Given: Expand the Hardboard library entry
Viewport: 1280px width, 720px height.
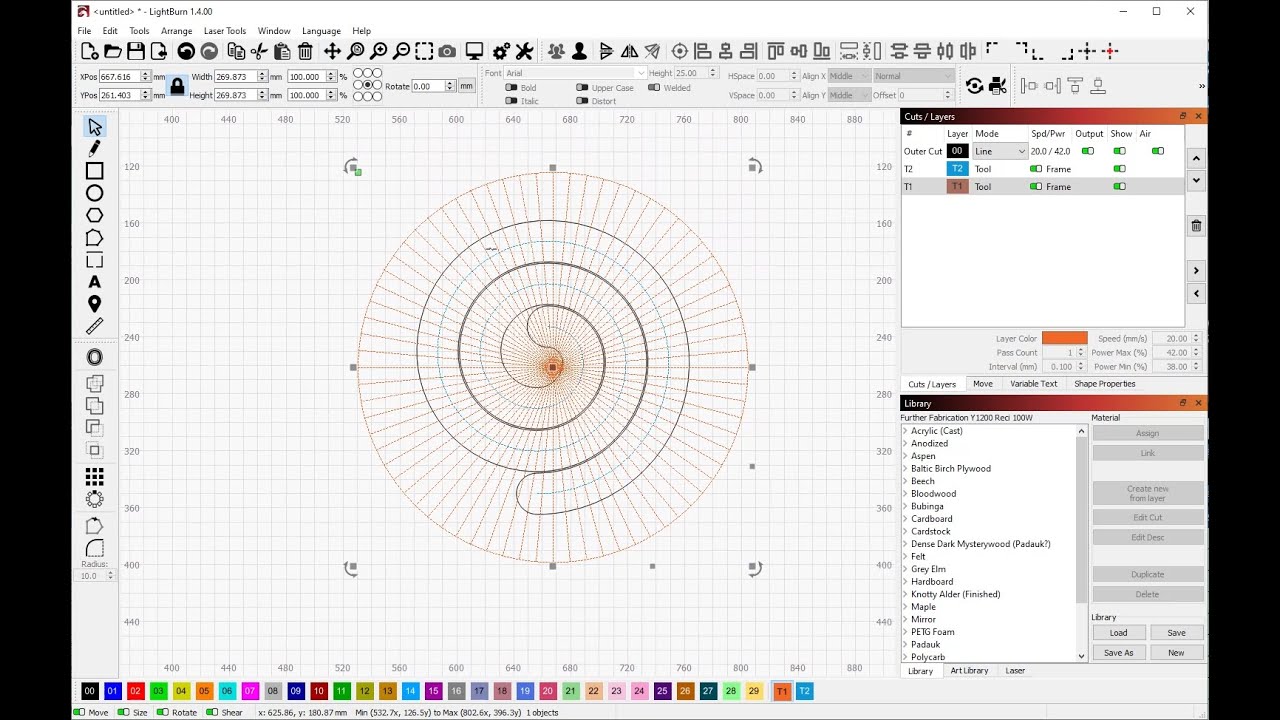Looking at the screenshot, I should pyautogui.click(x=905, y=582).
